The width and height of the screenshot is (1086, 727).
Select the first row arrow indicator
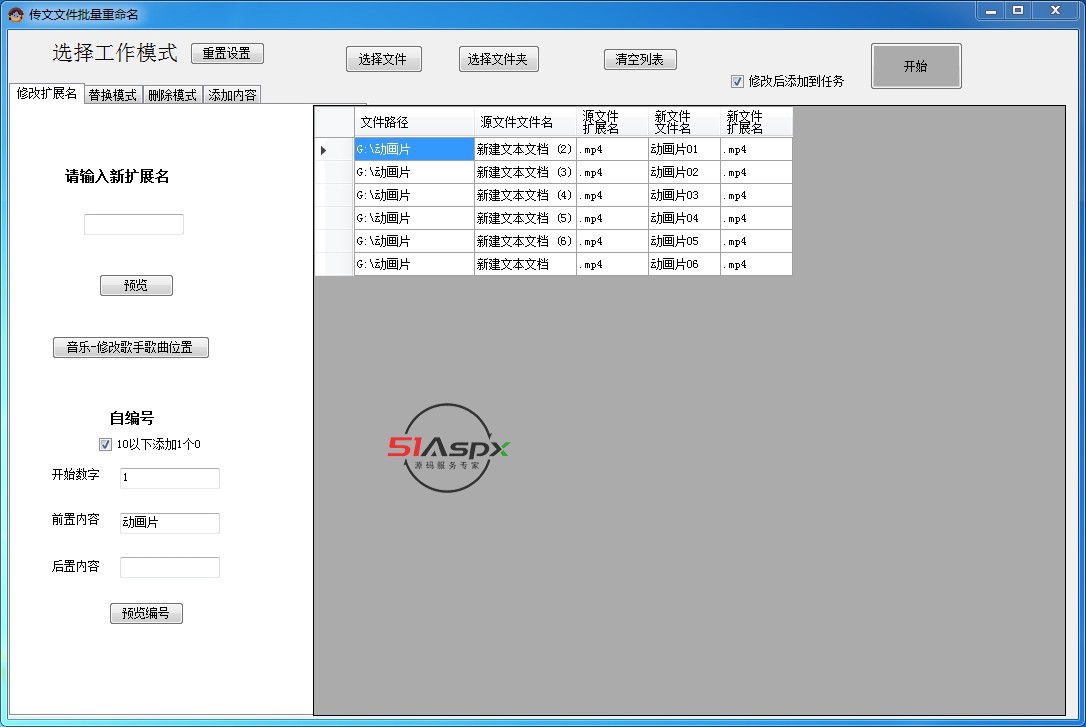(x=324, y=150)
